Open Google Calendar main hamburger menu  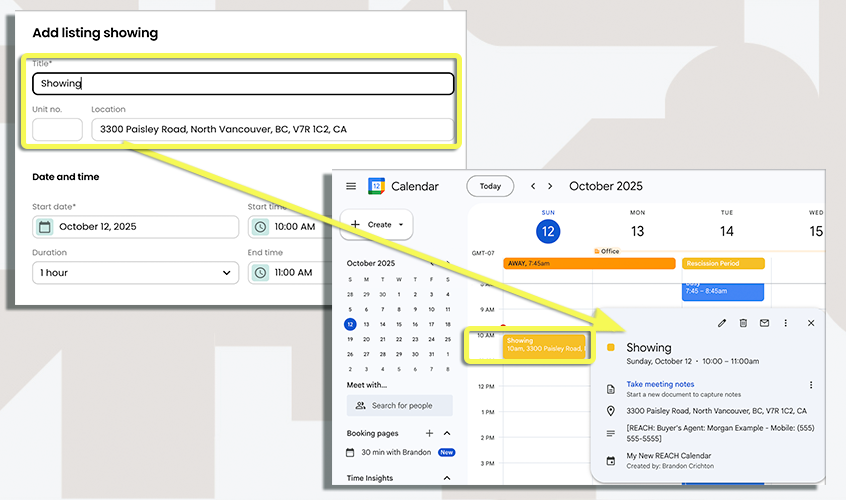351,186
